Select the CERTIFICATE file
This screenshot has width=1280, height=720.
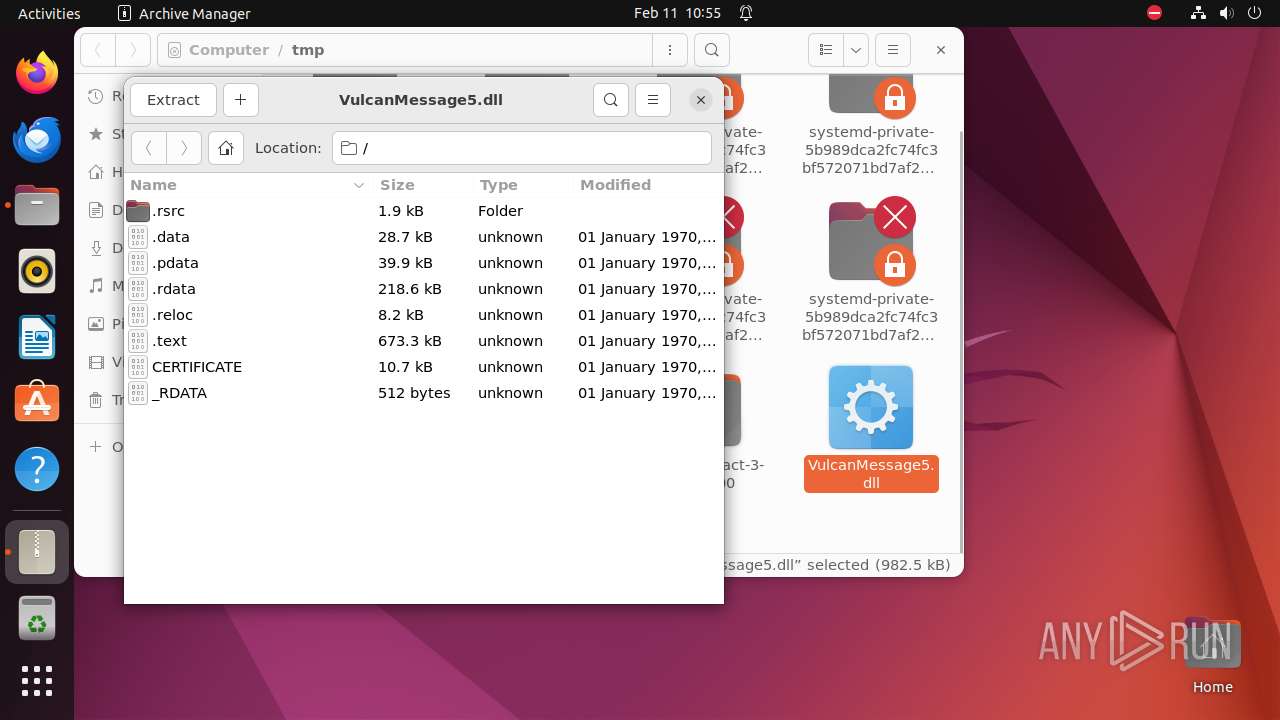pyautogui.click(x=423, y=367)
